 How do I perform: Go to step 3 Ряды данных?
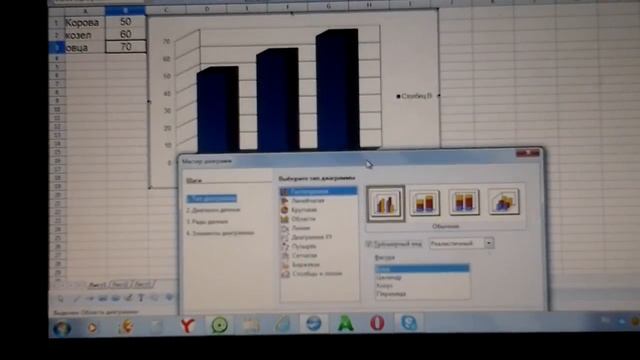[207, 222]
